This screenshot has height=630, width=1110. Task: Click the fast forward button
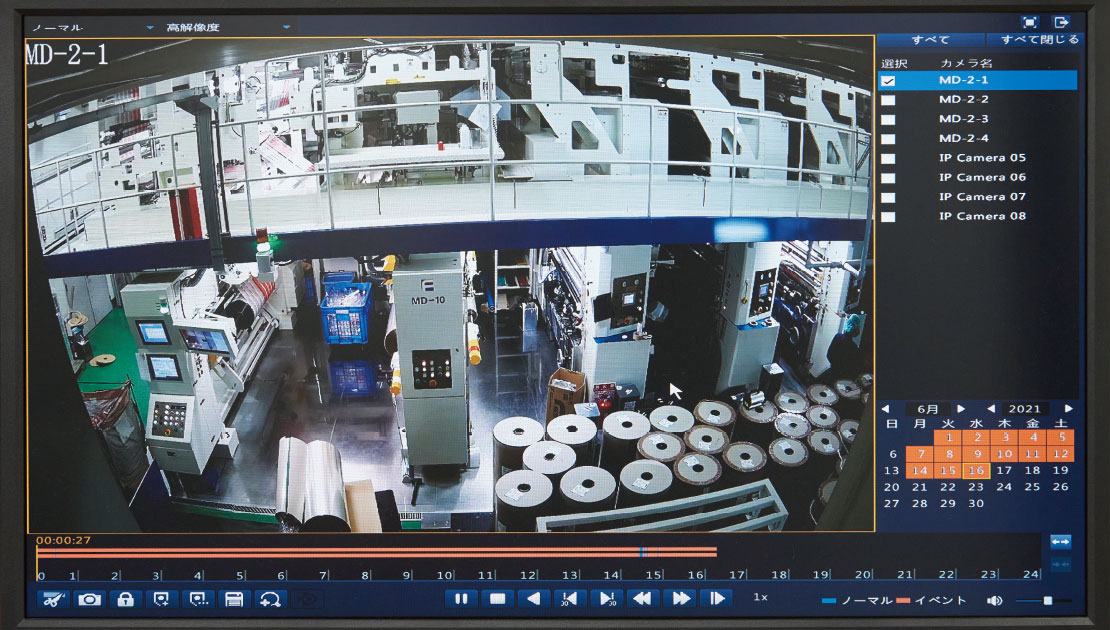click(x=680, y=599)
